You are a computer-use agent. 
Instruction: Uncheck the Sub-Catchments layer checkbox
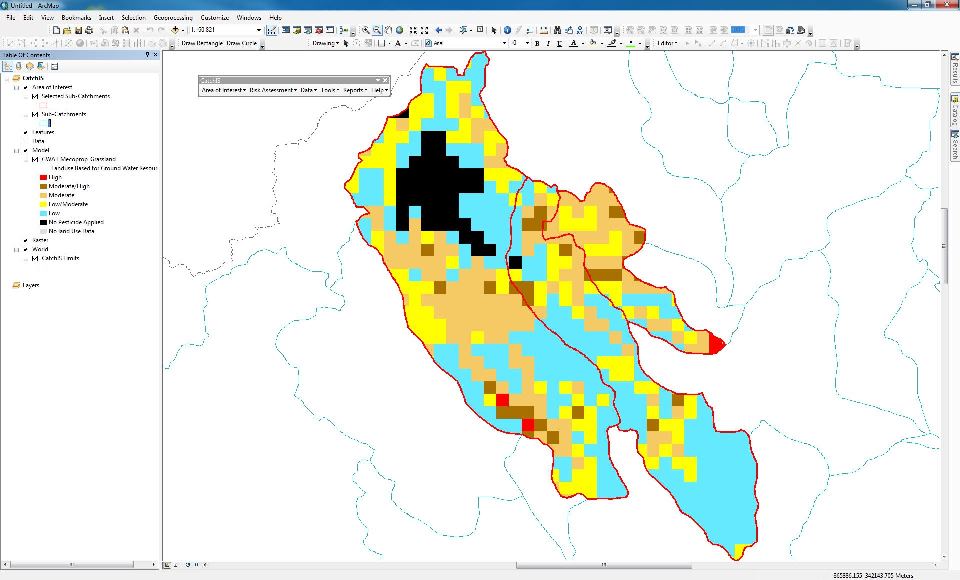tap(33, 113)
